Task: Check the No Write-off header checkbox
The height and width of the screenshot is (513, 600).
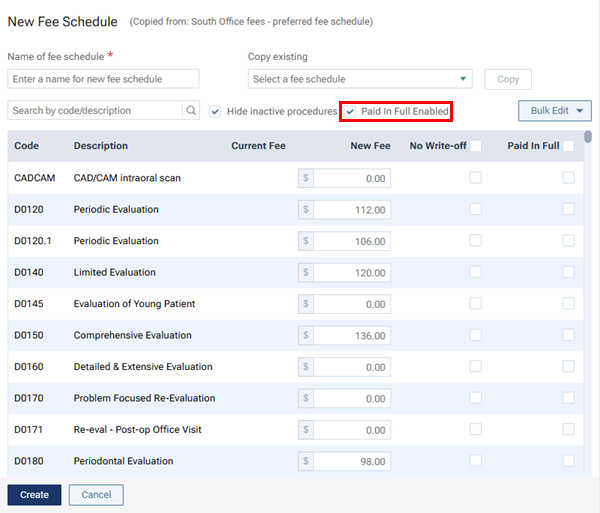Action: 476,146
